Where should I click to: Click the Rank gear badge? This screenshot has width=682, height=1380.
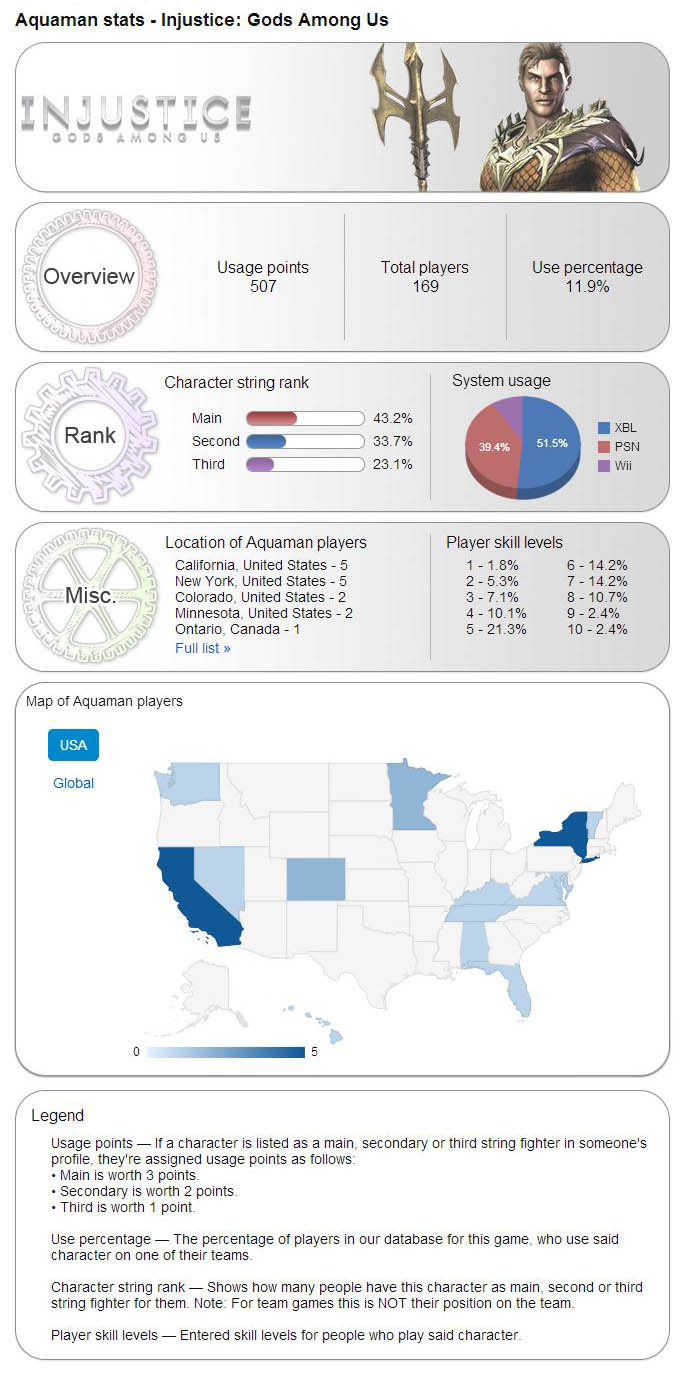tap(89, 435)
